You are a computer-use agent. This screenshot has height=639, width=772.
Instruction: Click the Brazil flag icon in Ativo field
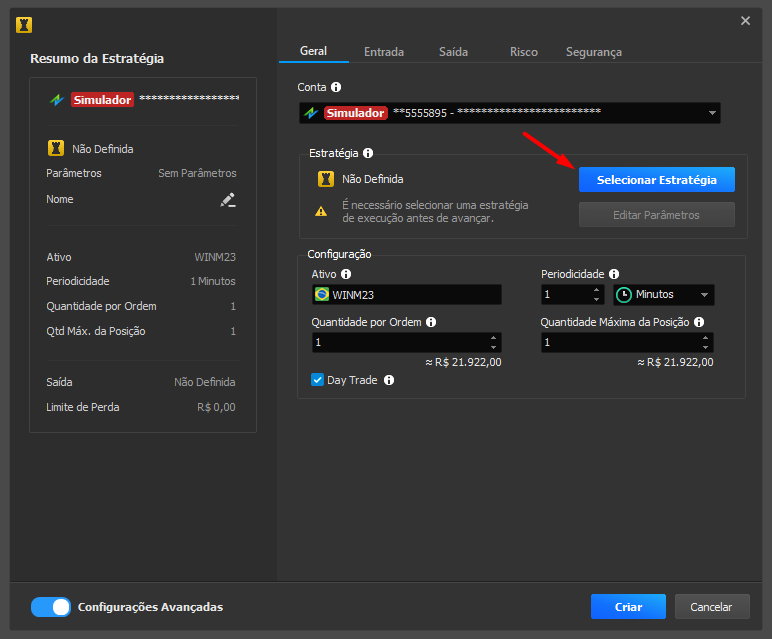[x=322, y=294]
